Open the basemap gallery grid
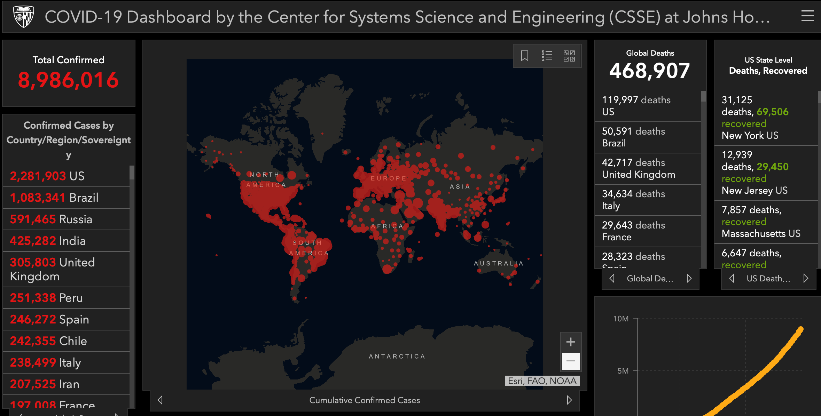Screen dimensions: 821x416 coord(569,55)
